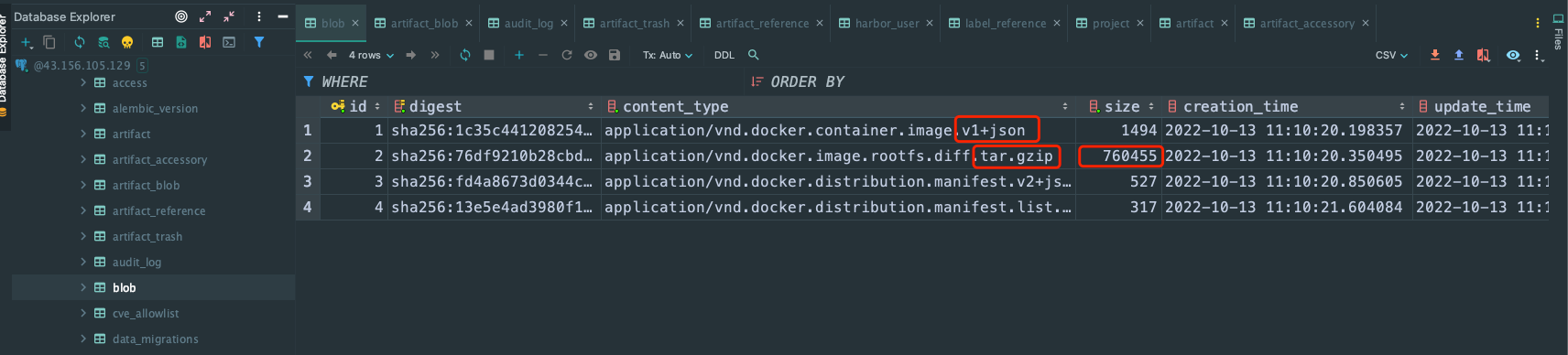Open the blue eye view options dropdown
Image resolution: width=1568 pixels, height=355 pixels.
1513,55
